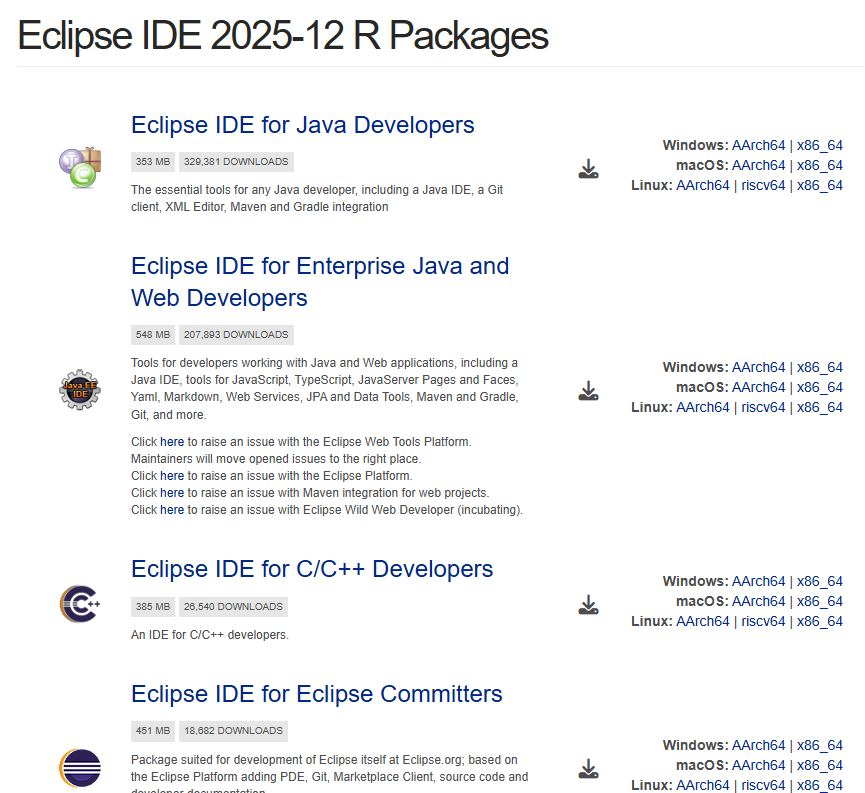Download Java Developers macOS x86_64
Screen dimensions: 865x793
[820, 165]
